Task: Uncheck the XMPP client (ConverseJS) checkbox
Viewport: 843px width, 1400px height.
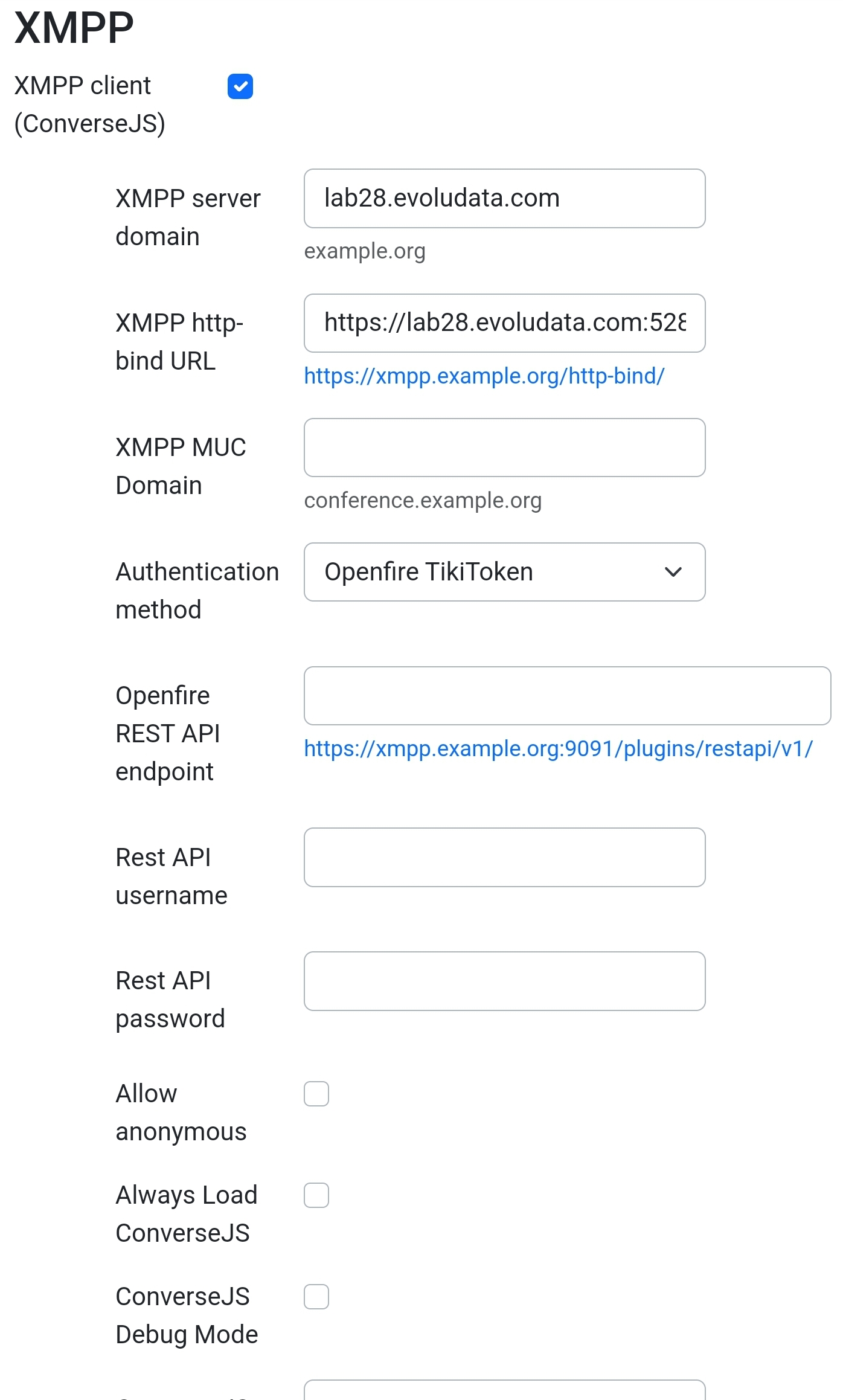Action: pos(240,86)
